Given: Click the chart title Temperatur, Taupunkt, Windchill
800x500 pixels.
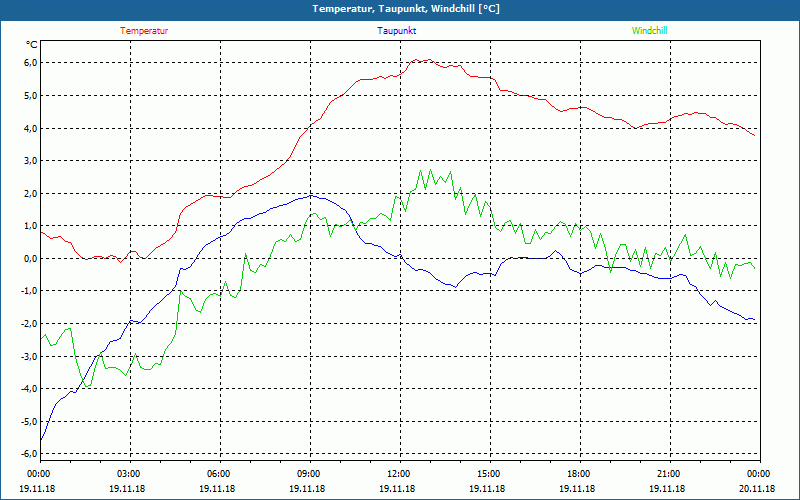Looking at the screenshot, I should pyautogui.click(x=406, y=9).
